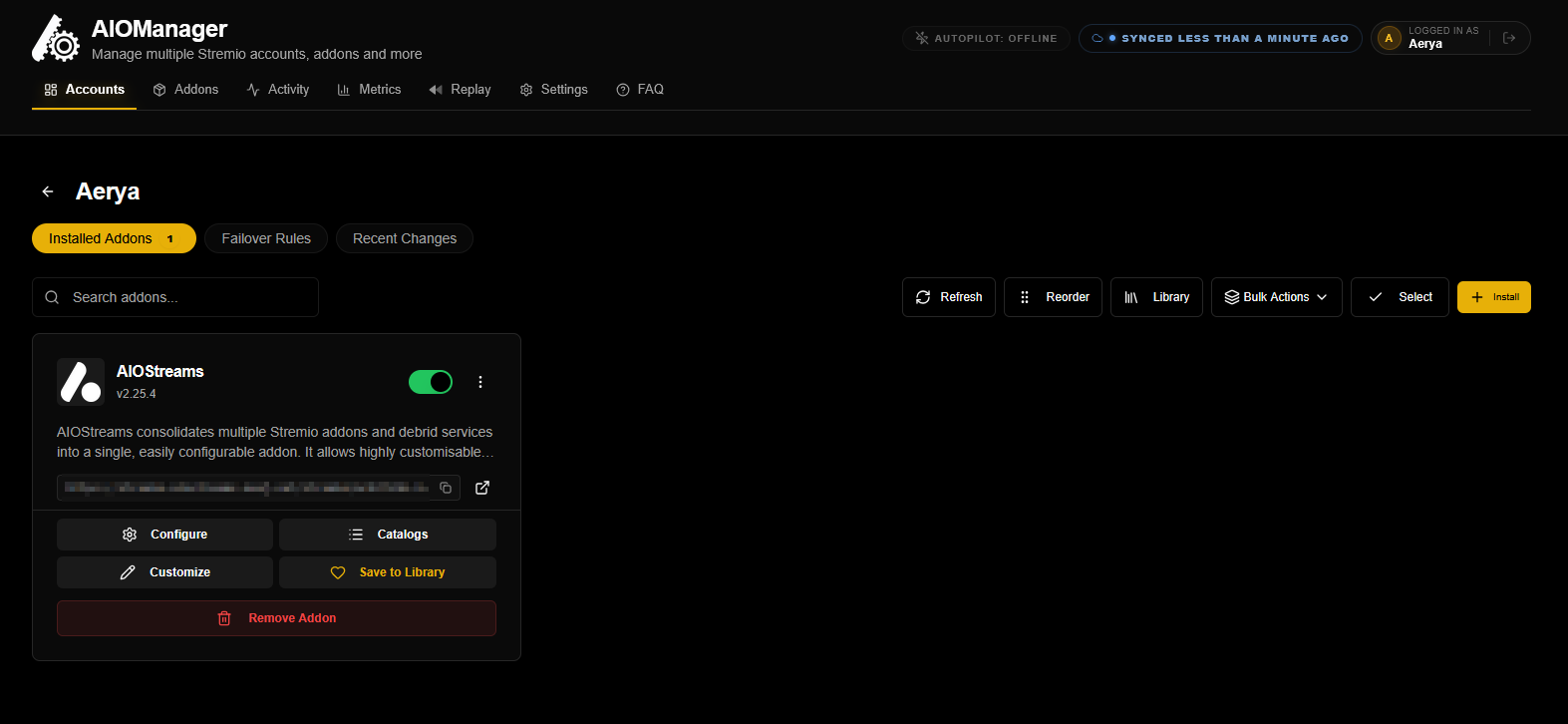Disable the AIOStreams addon toggle

[x=431, y=382]
